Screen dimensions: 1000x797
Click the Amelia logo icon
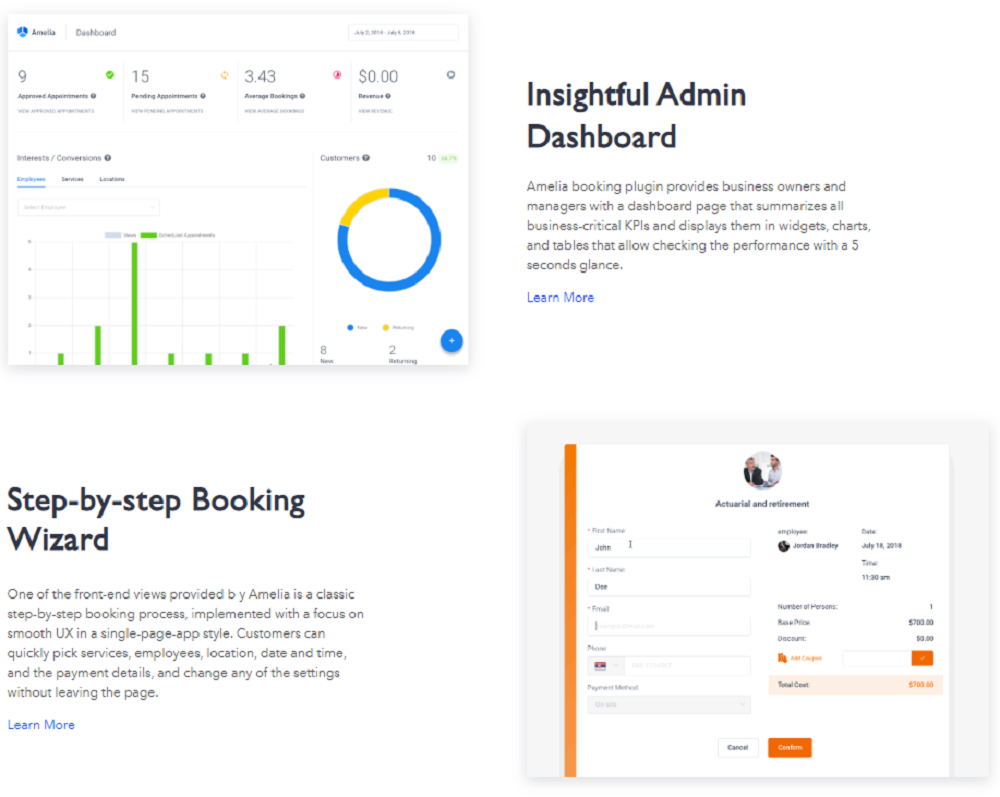[23, 31]
